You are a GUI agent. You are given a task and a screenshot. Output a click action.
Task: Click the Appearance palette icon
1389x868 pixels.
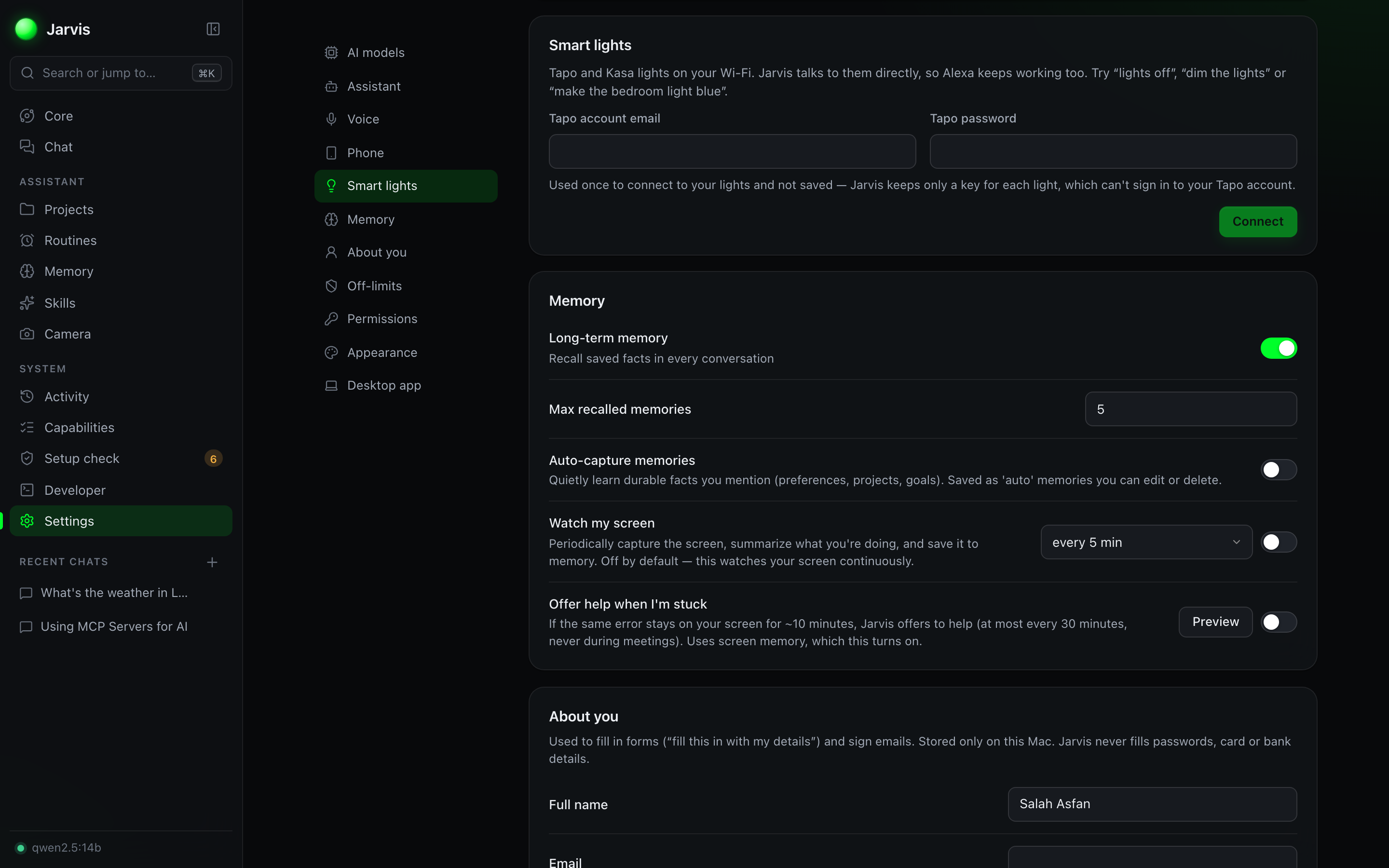pos(331,353)
